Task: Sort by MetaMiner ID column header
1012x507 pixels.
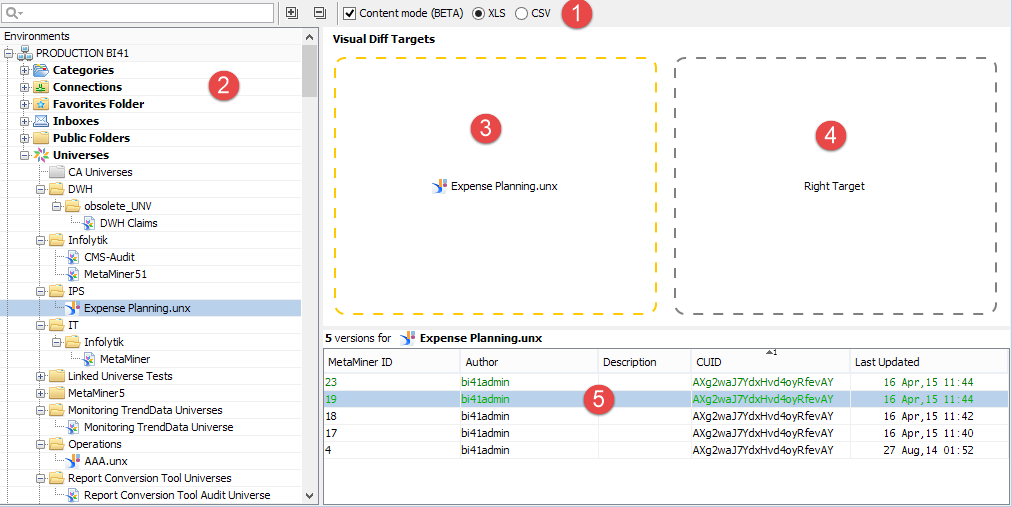Action: coord(392,362)
